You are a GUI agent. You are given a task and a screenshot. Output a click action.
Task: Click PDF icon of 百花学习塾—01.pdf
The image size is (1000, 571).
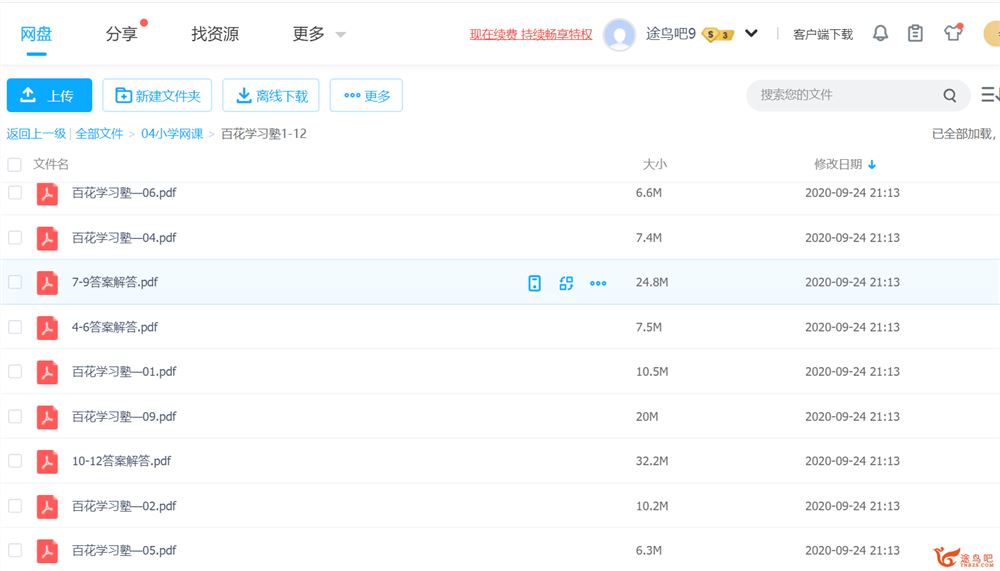[x=47, y=372]
